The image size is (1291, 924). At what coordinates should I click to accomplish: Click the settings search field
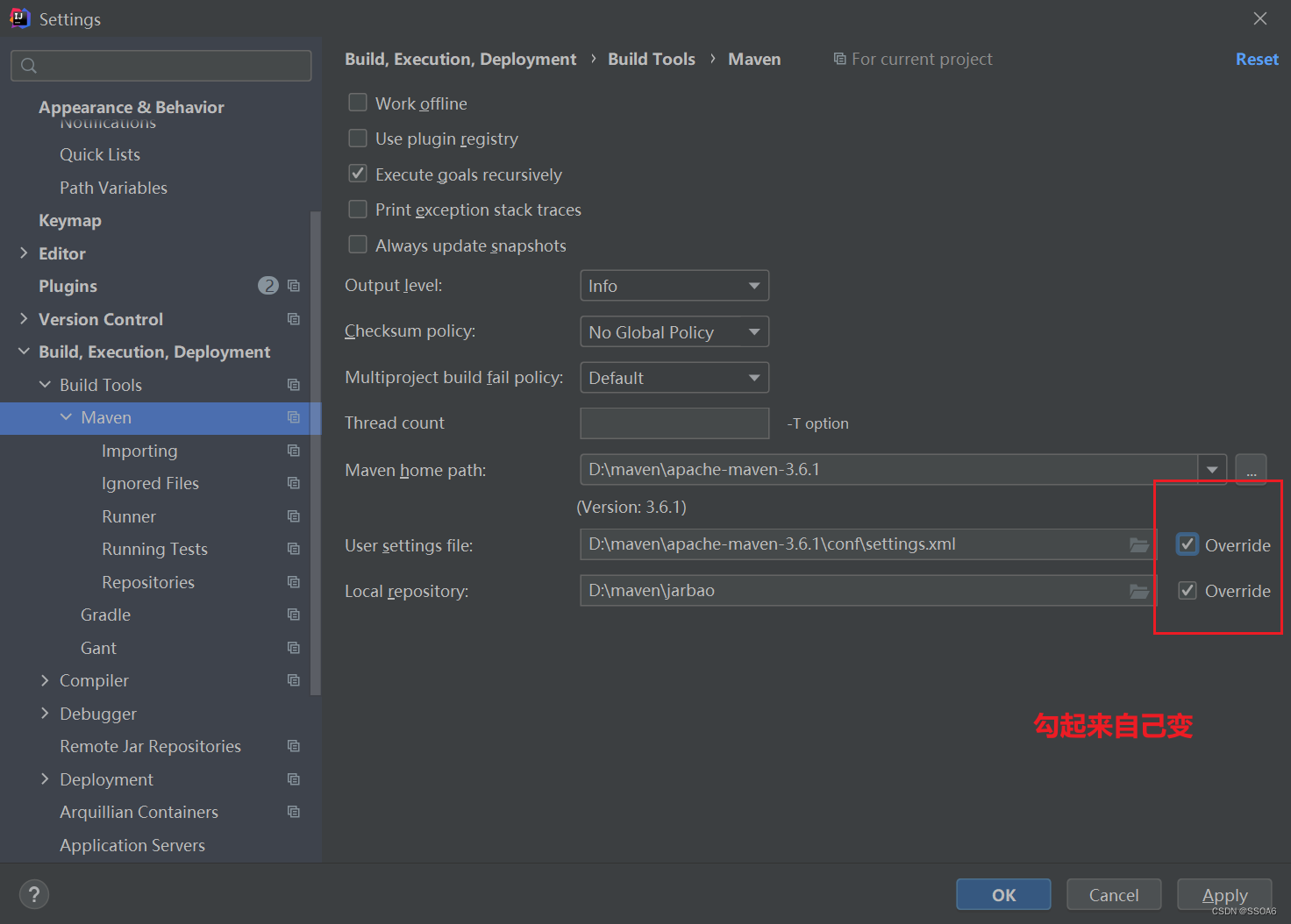pos(161,66)
